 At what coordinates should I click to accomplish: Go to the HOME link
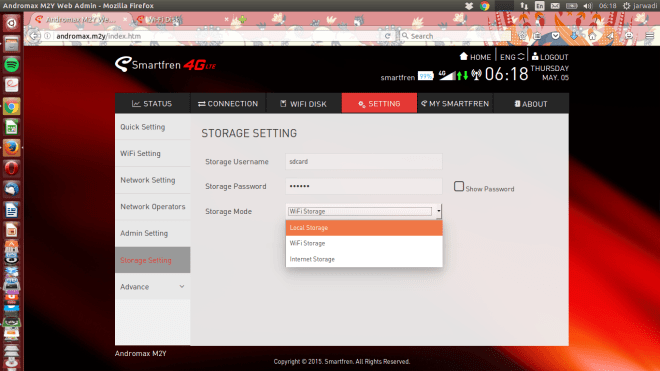475,57
